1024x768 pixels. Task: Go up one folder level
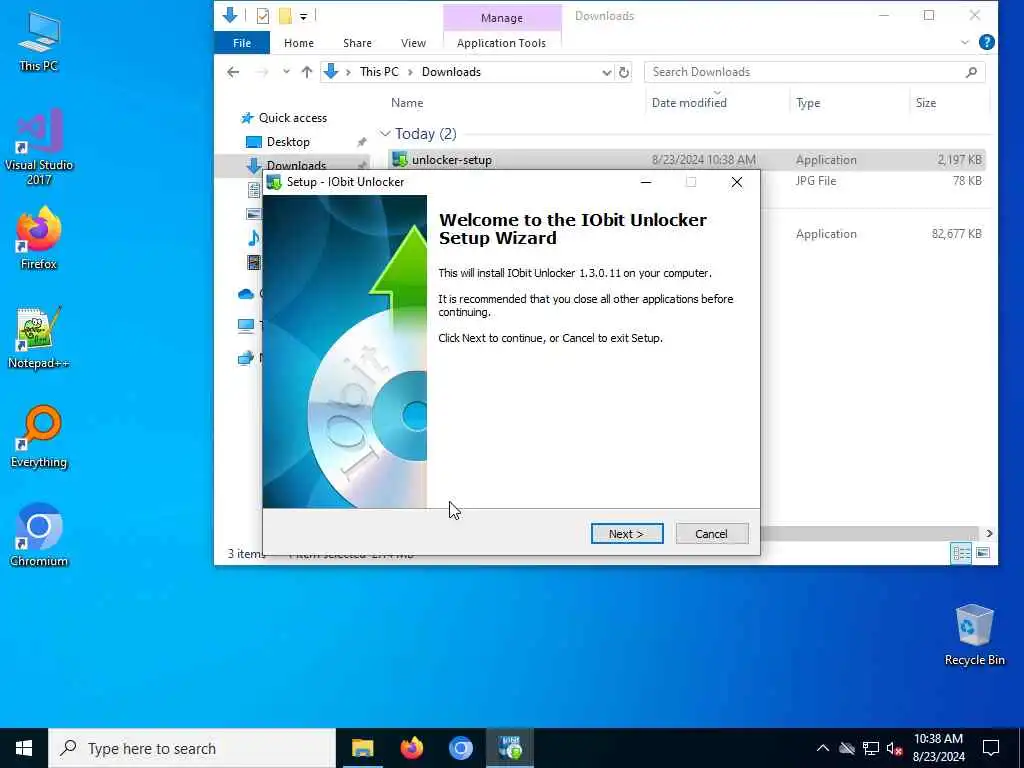pos(307,72)
